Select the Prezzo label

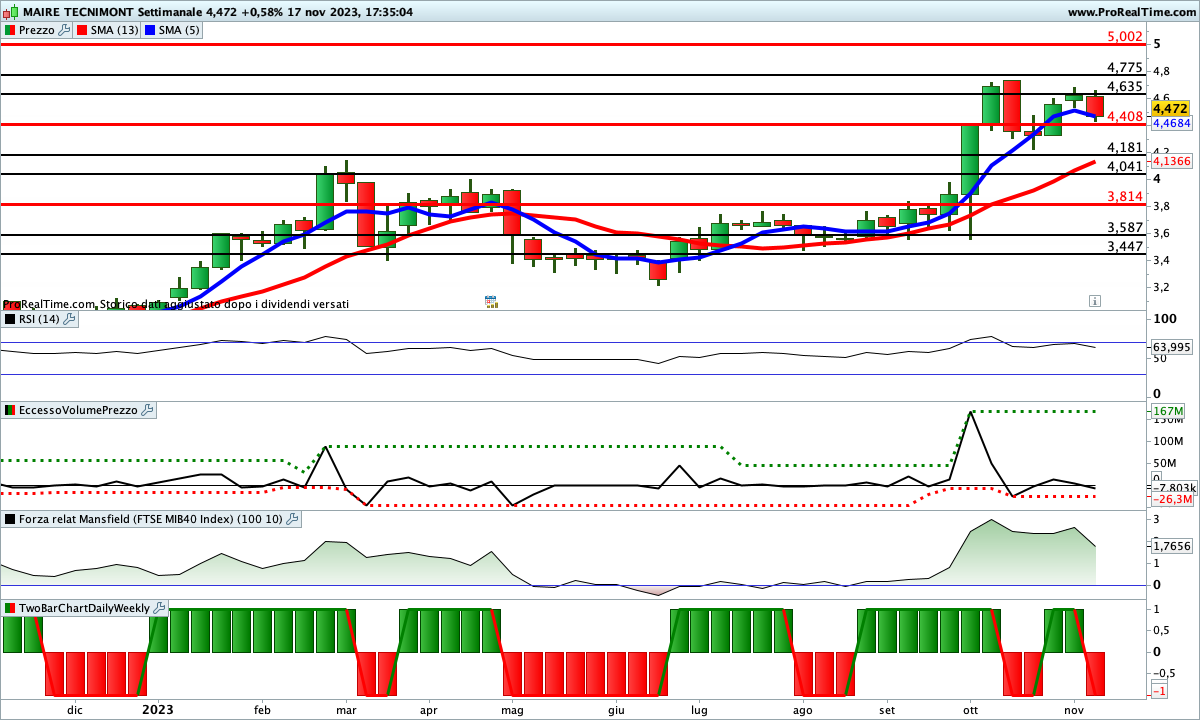point(38,30)
